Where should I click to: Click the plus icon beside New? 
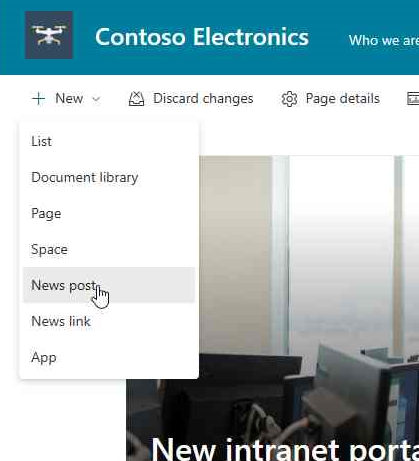(x=38, y=99)
